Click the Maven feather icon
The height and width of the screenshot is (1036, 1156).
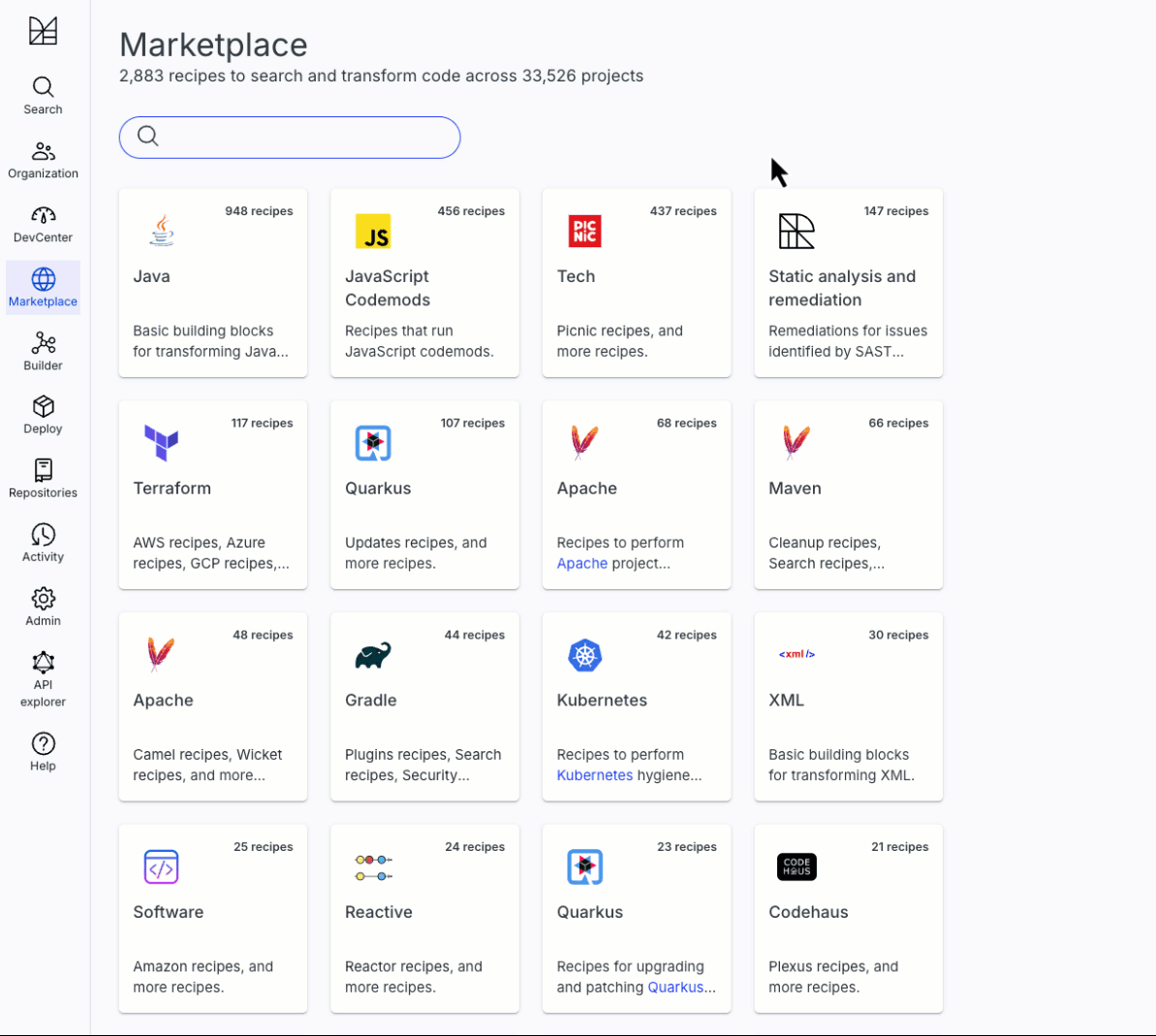[x=797, y=443]
